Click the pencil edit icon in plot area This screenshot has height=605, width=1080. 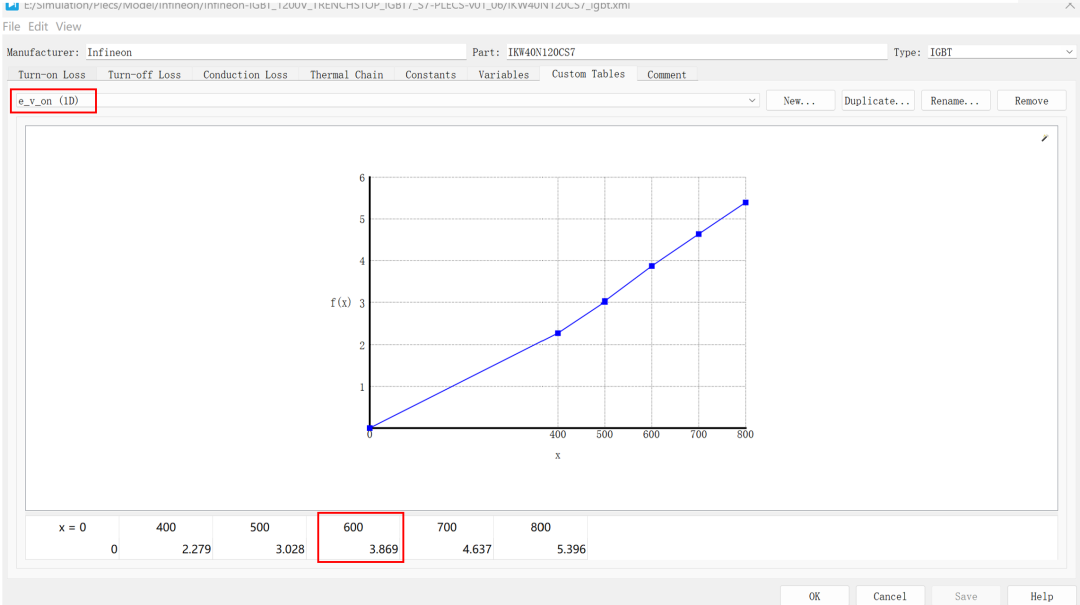point(1044,139)
